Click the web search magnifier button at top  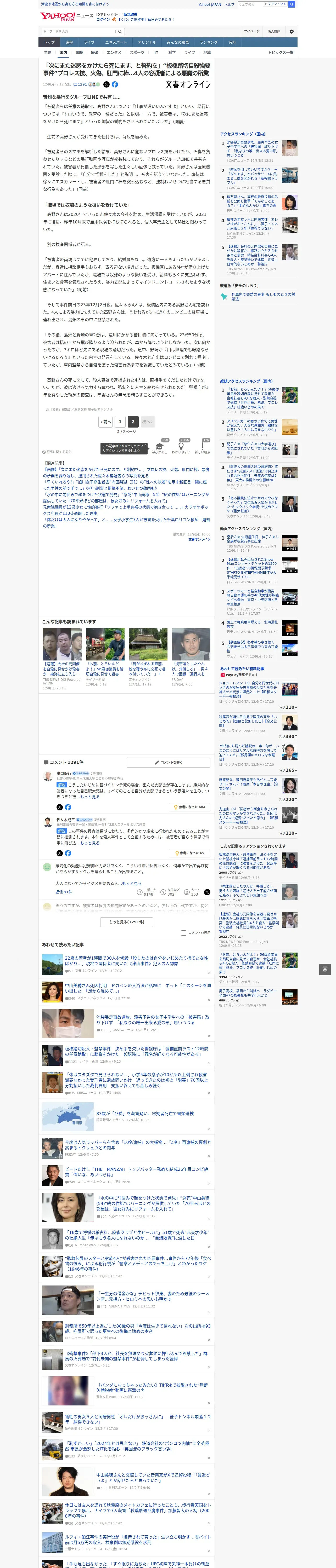coord(292,4)
